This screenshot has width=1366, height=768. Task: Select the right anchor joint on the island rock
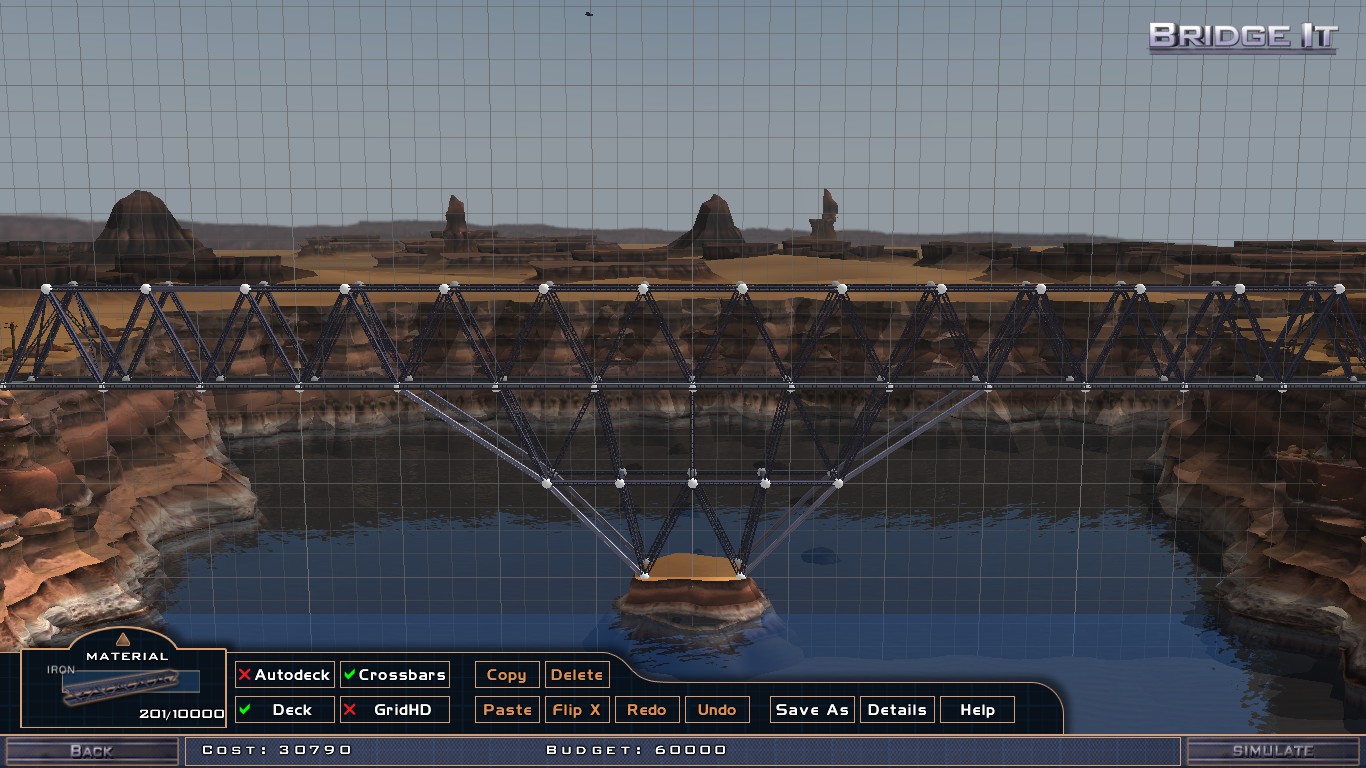740,574
